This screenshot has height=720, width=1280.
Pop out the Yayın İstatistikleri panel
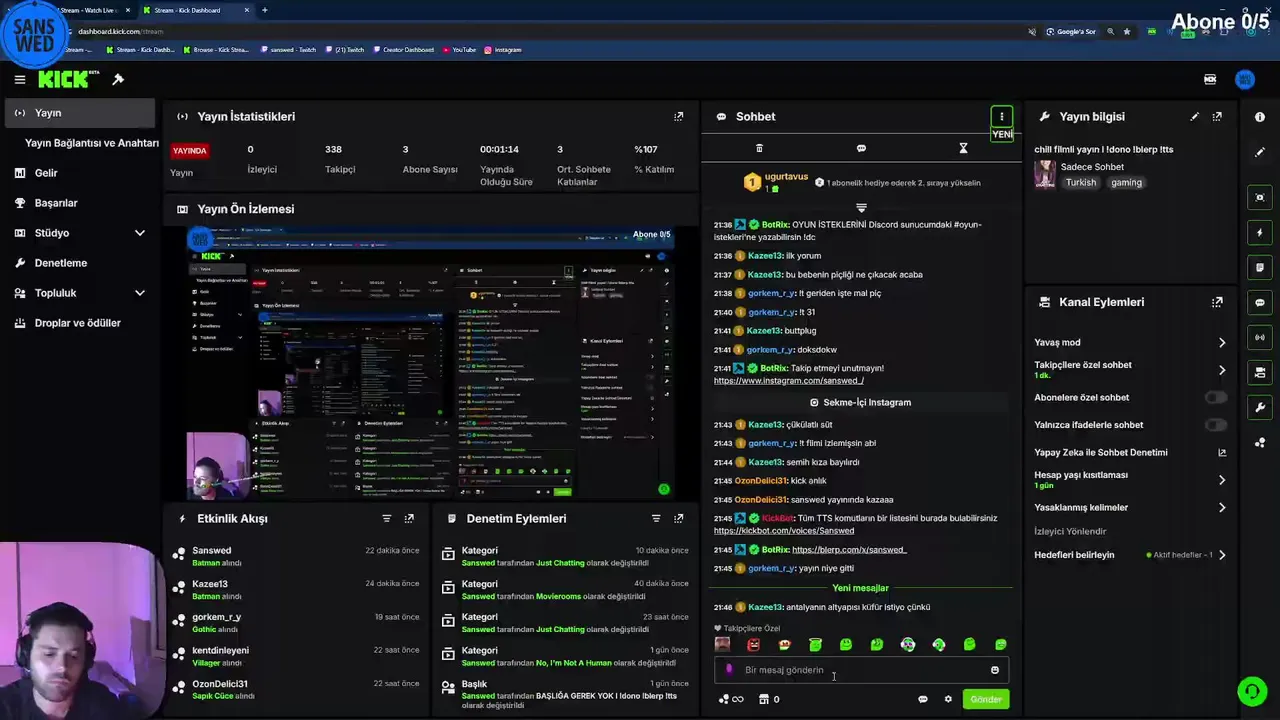(679, 116)
